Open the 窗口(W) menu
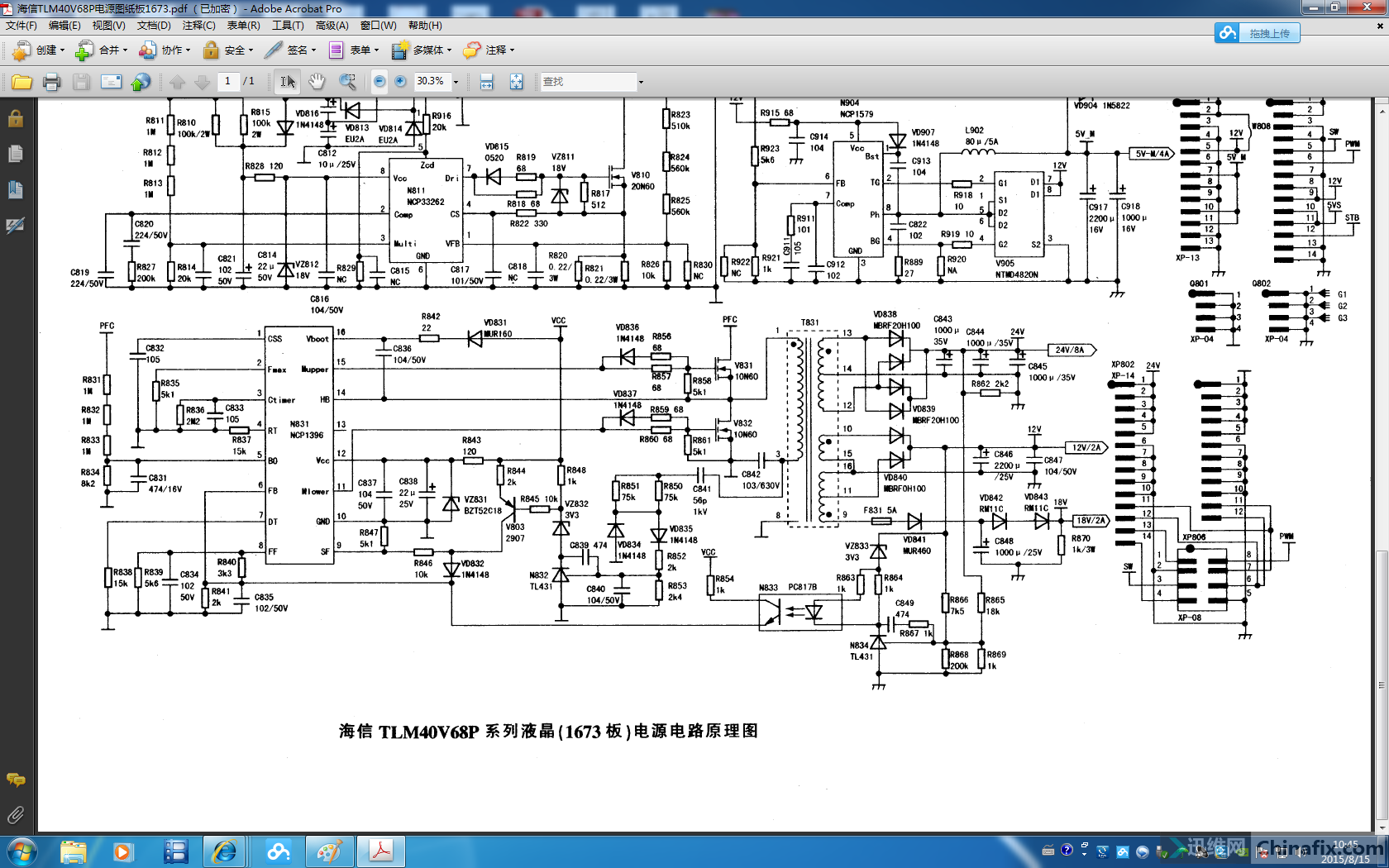 pos(378,26)
